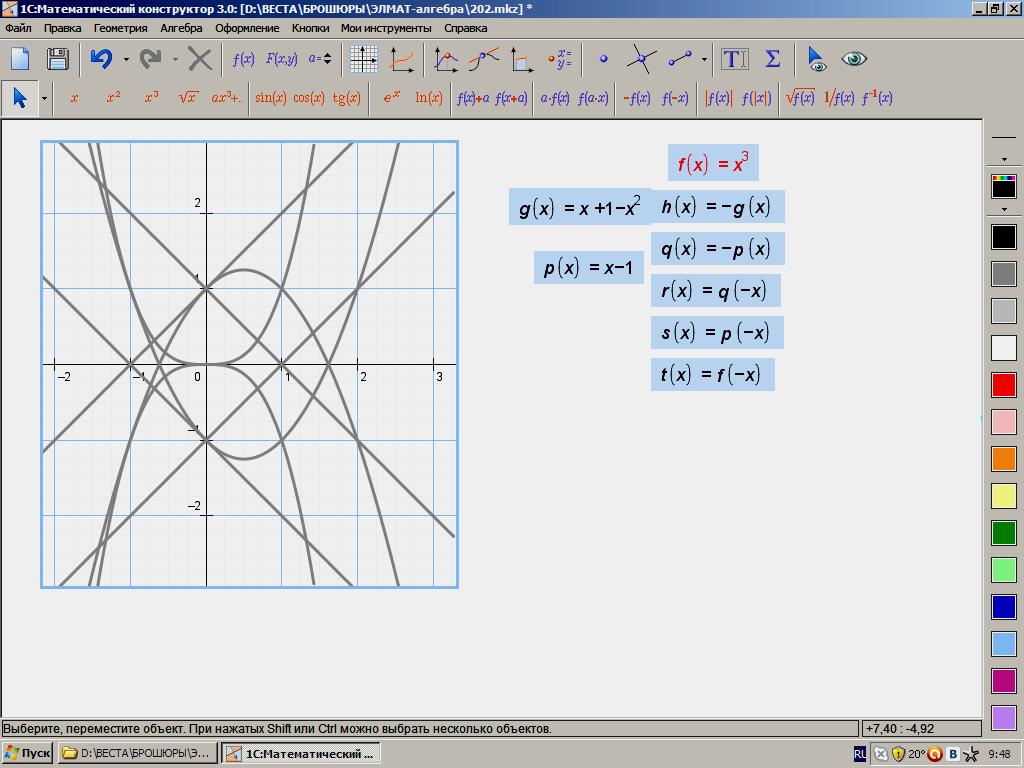Pick the dark blue color swatch

(x=1004, y=607)
